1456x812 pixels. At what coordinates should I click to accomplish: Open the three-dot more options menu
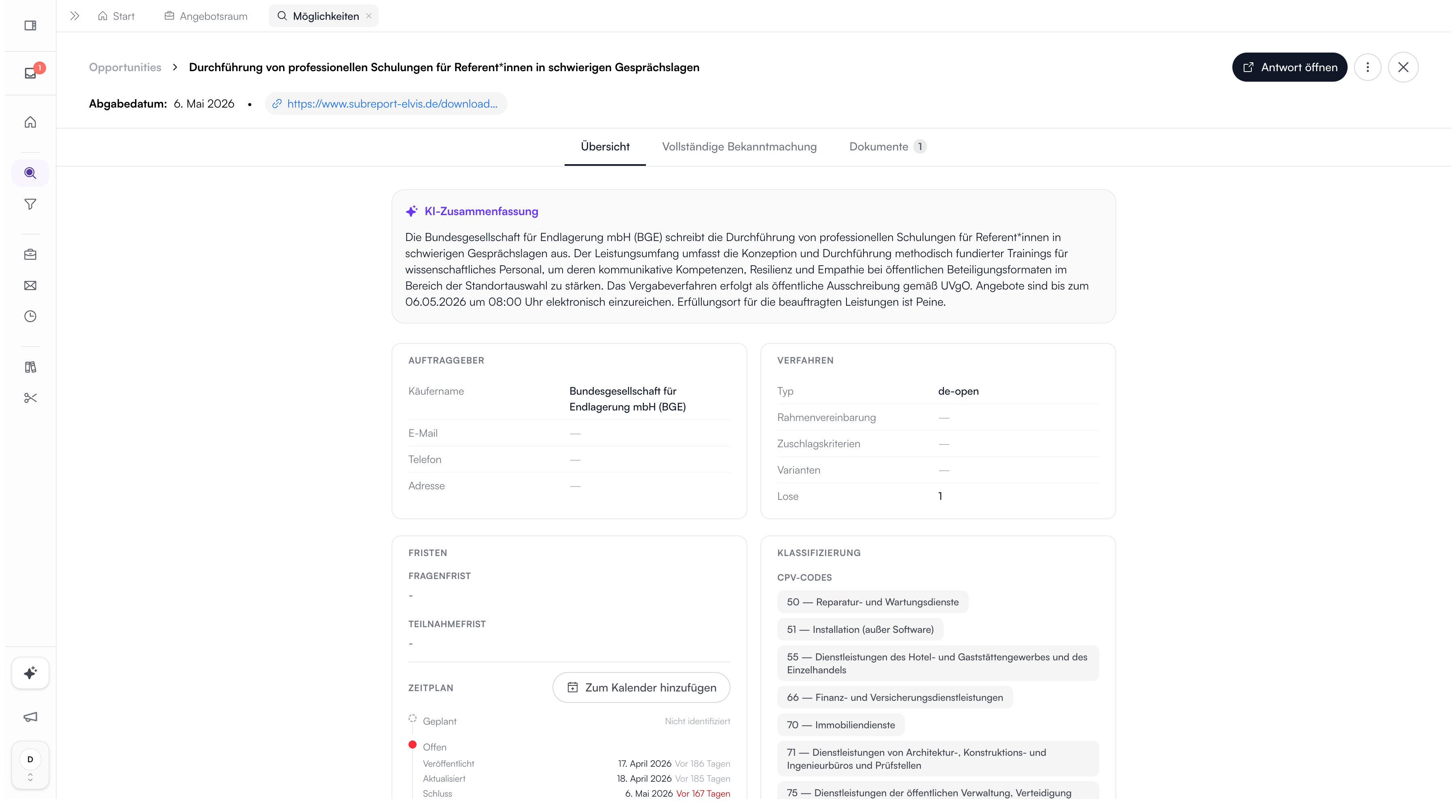[x=1368, y=67]
